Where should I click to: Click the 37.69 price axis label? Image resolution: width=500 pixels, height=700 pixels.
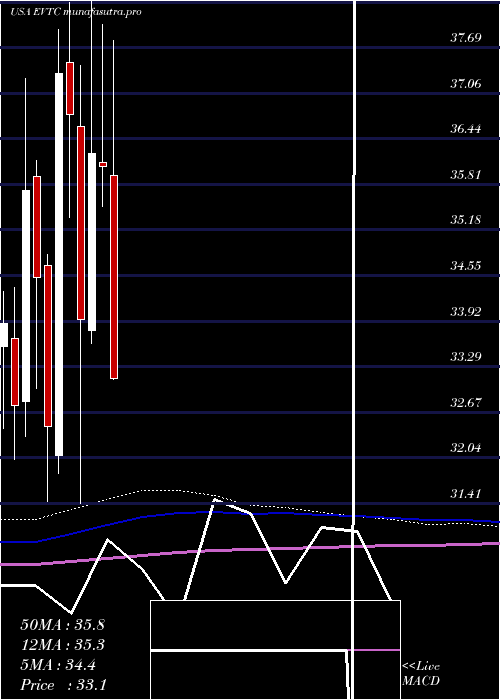click(466, 38)
